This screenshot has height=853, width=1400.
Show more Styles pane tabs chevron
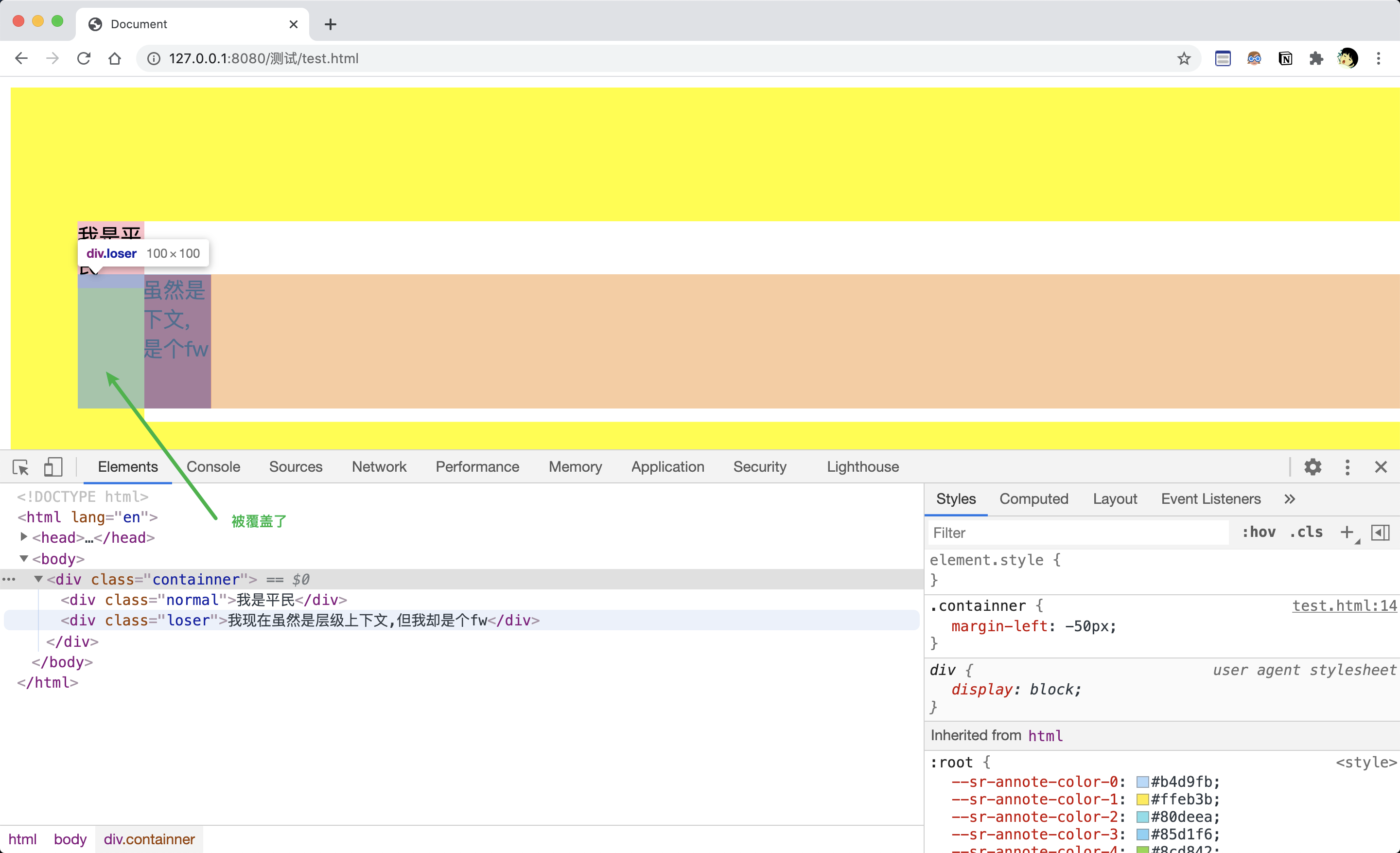1289,499
